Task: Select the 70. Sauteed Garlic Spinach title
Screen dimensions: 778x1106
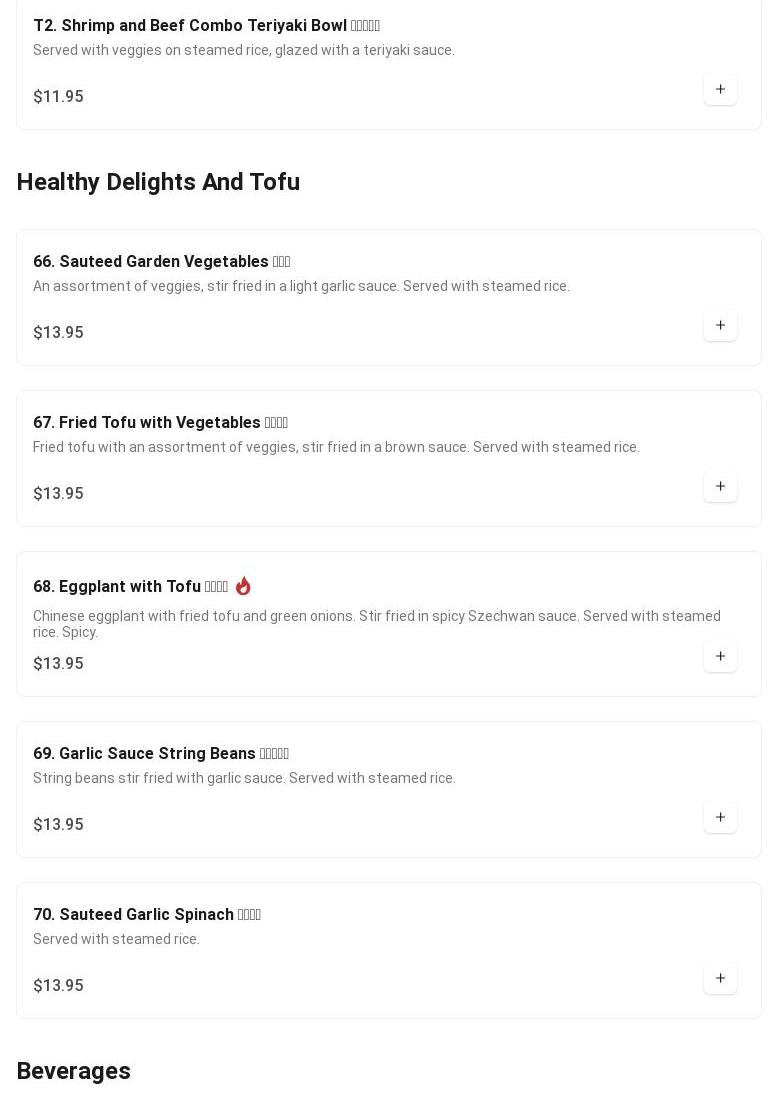Action: (133, 914)
